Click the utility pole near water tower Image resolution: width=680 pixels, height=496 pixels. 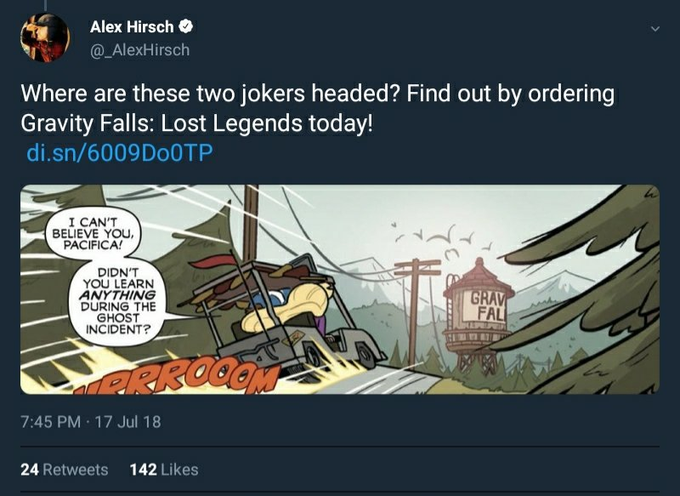point(417,311)
